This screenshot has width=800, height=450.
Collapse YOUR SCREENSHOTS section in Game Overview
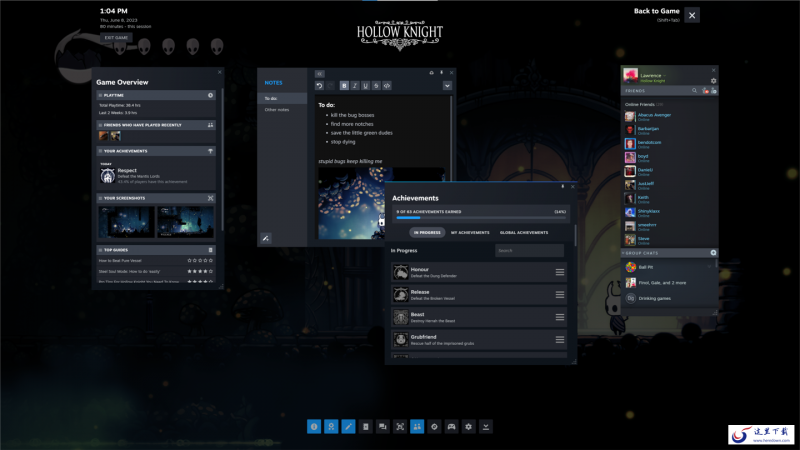pos(101,198)
